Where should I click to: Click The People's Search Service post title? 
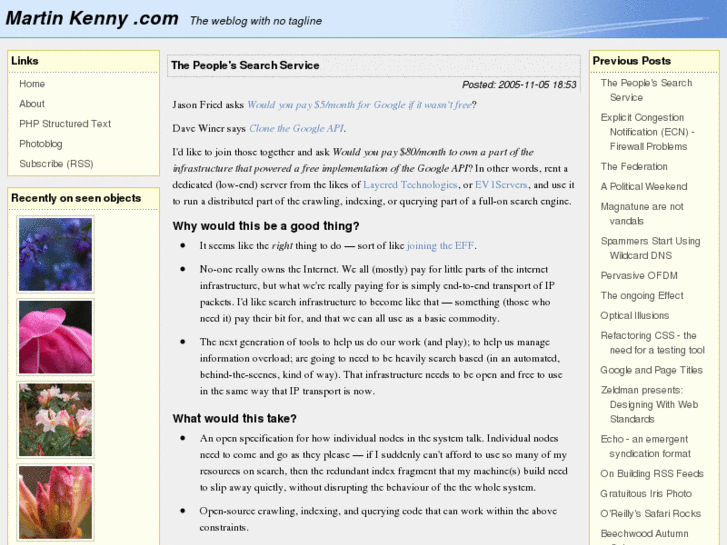(245, 65)
